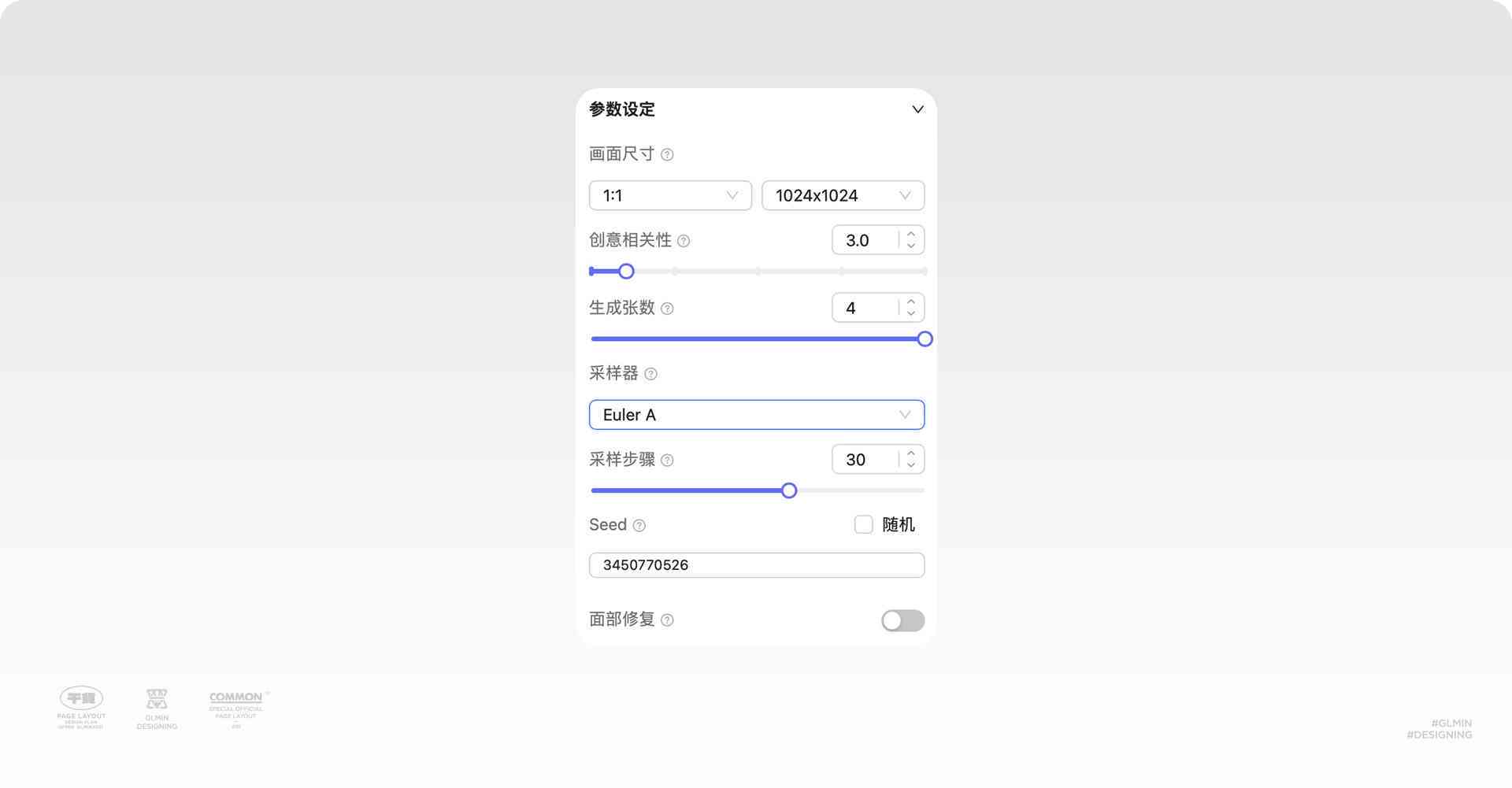Click the Seed field 3450770526
The width and height of the screenshot is (1512, 788).
(x=757, y=565)
